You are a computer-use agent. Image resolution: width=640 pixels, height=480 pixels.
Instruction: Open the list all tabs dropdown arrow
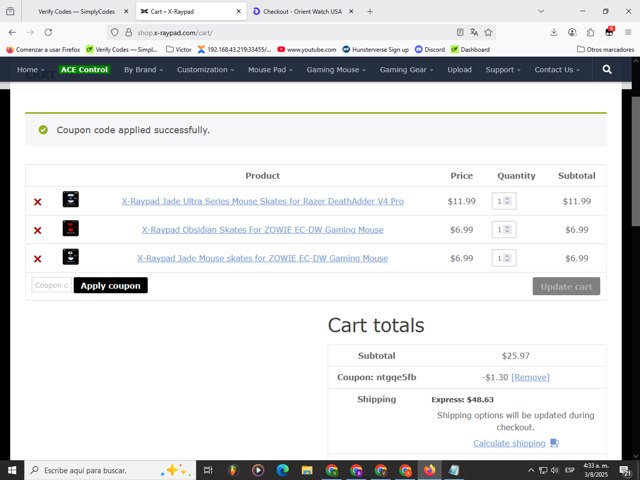(x=541, y=11)
